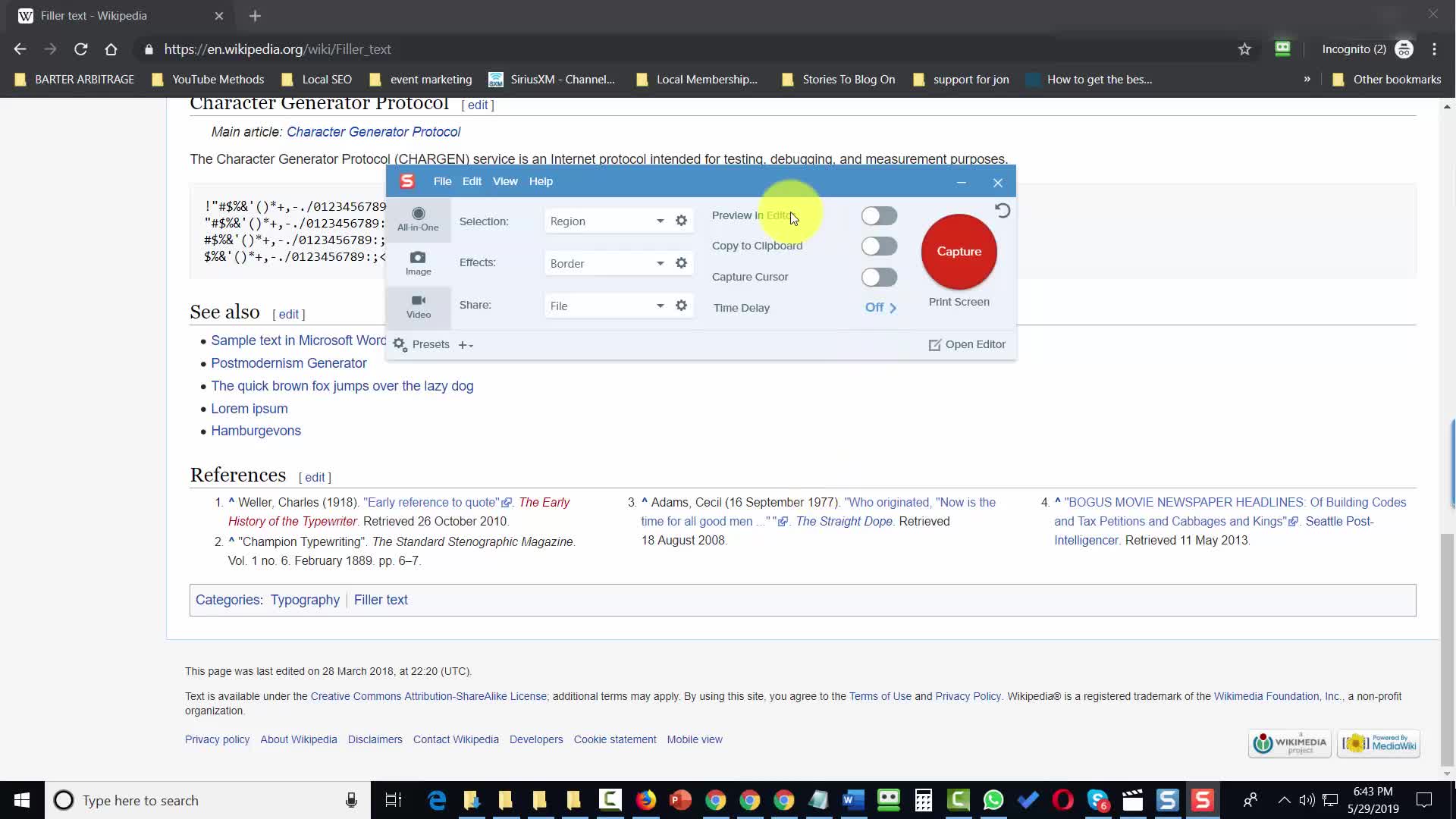Expand the add preset plus dropdown
1456x819 pixels.
click(466, 345)
